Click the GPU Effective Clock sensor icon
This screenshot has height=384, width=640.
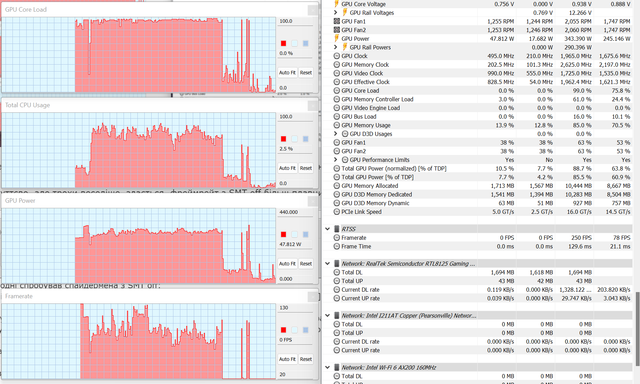pyautogui.click(x=337, y=82)
